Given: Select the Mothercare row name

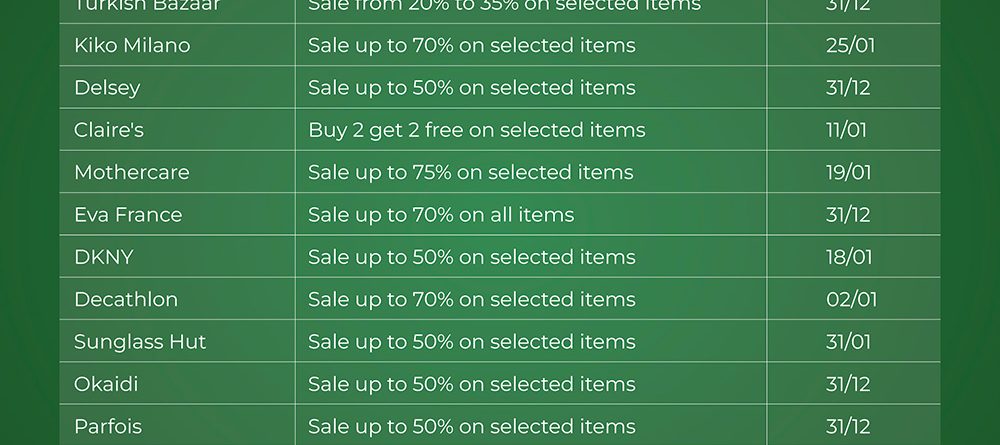Looking at the screenshot, I should pos(131,172).
